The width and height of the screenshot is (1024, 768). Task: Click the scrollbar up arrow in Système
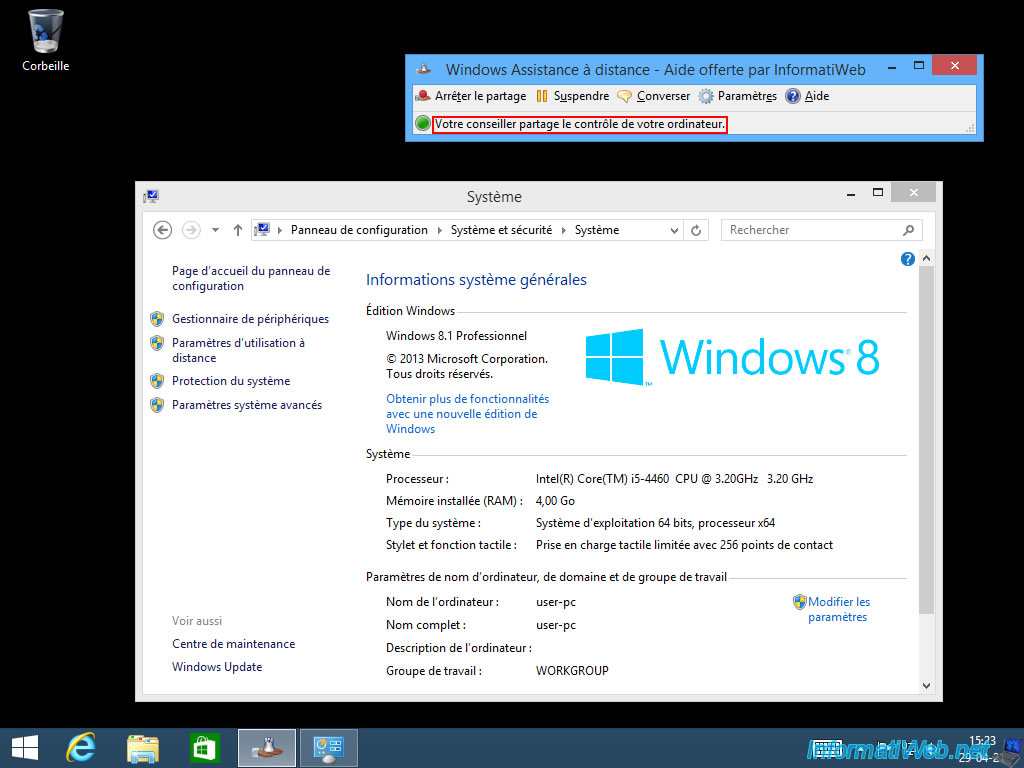tap(926, 259)
